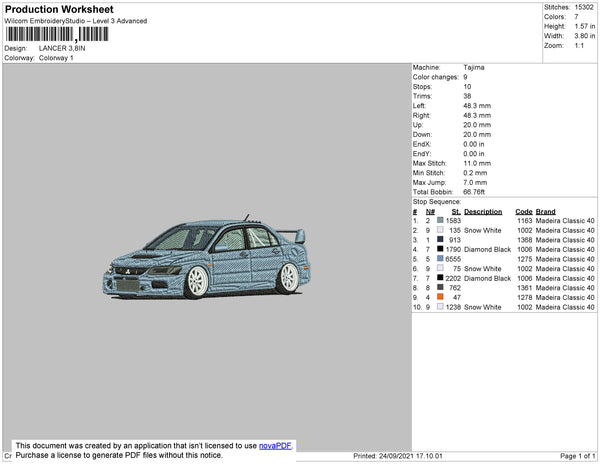Image resolution: width=600 pixels, height=464 pixels.
Task: Click the N# column header
Action: 430,212
